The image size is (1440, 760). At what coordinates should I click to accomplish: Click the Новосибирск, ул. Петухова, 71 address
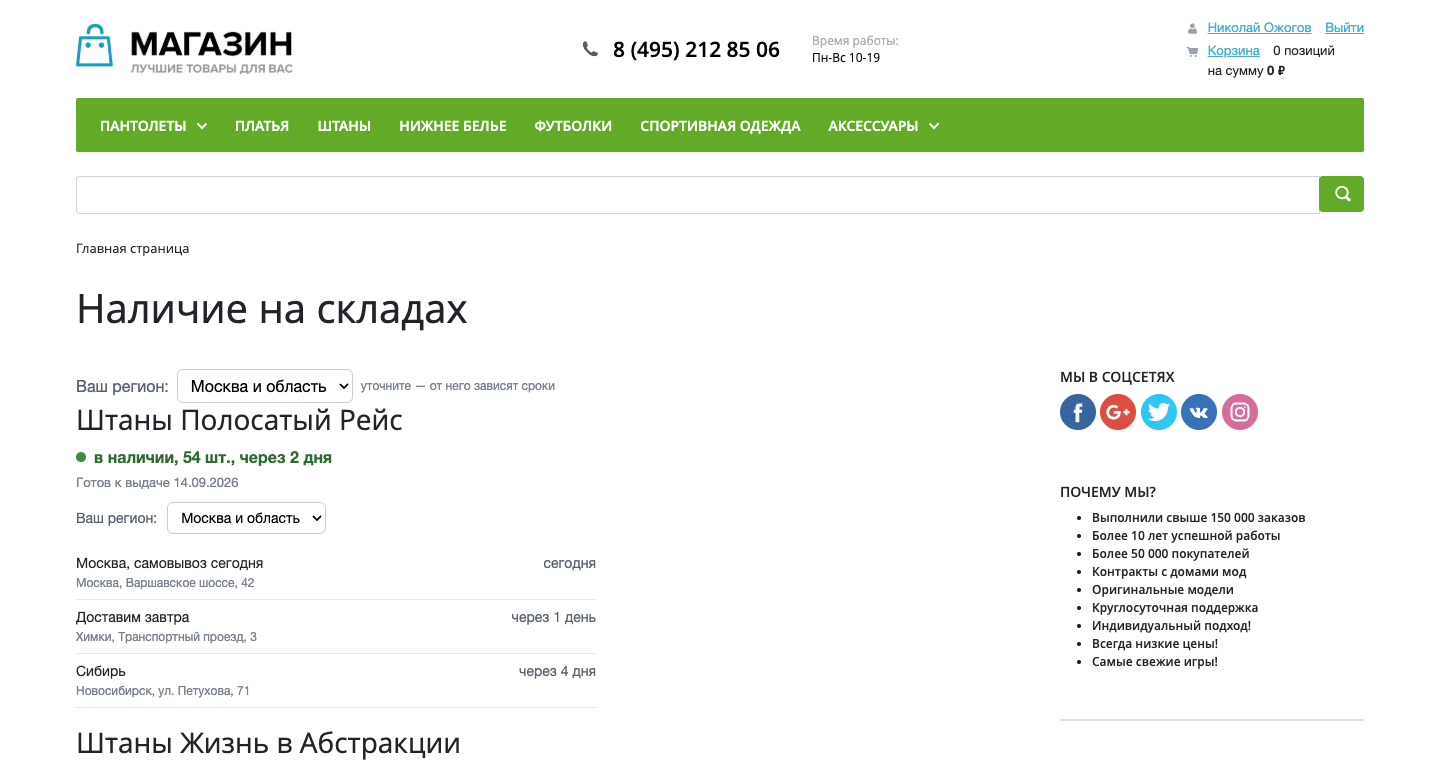(163, 691)
